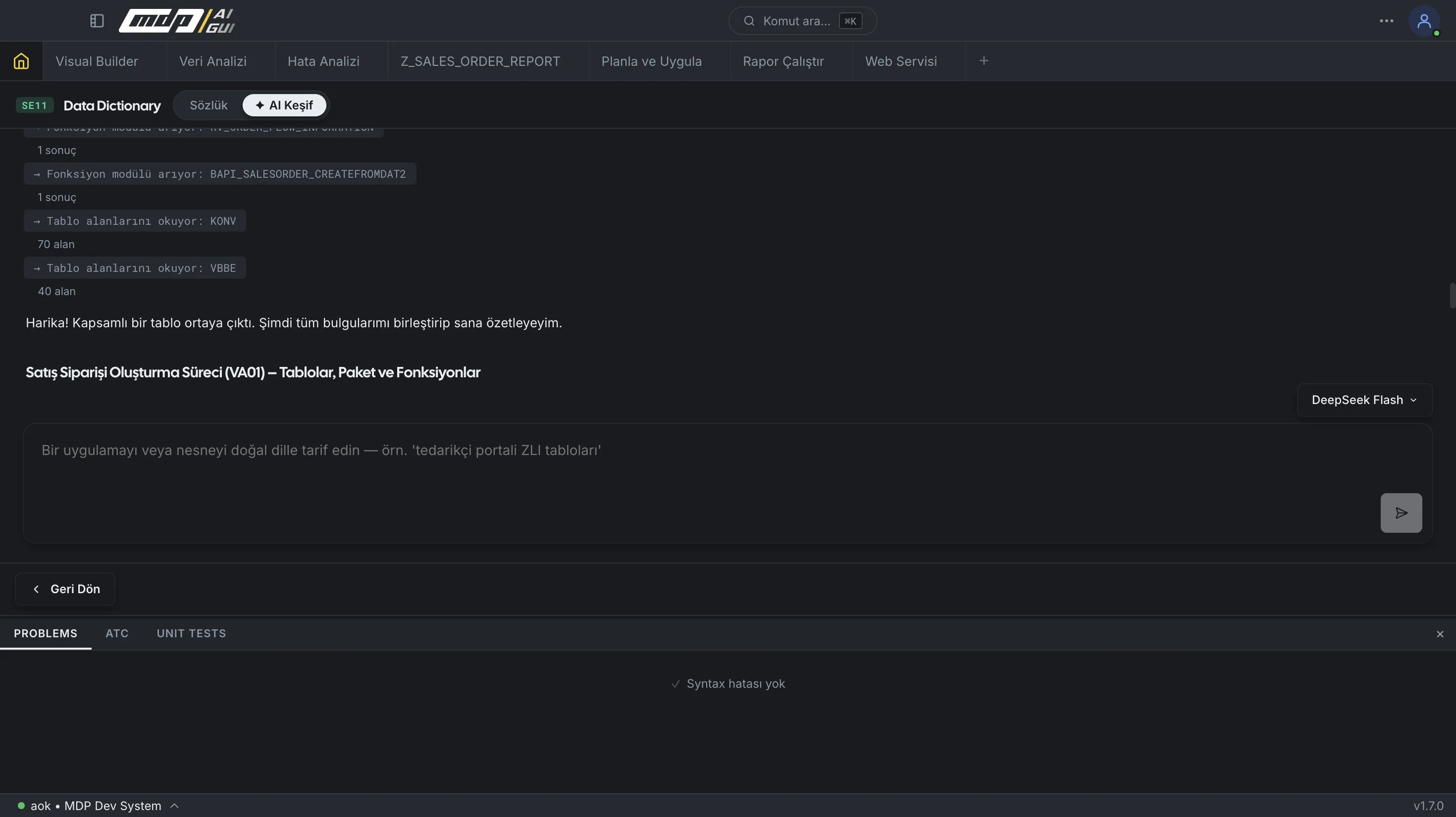The width and height of the screenshot is (1456, 817).
Task: Click the VBBE table read step
Action: coord(135,268)
